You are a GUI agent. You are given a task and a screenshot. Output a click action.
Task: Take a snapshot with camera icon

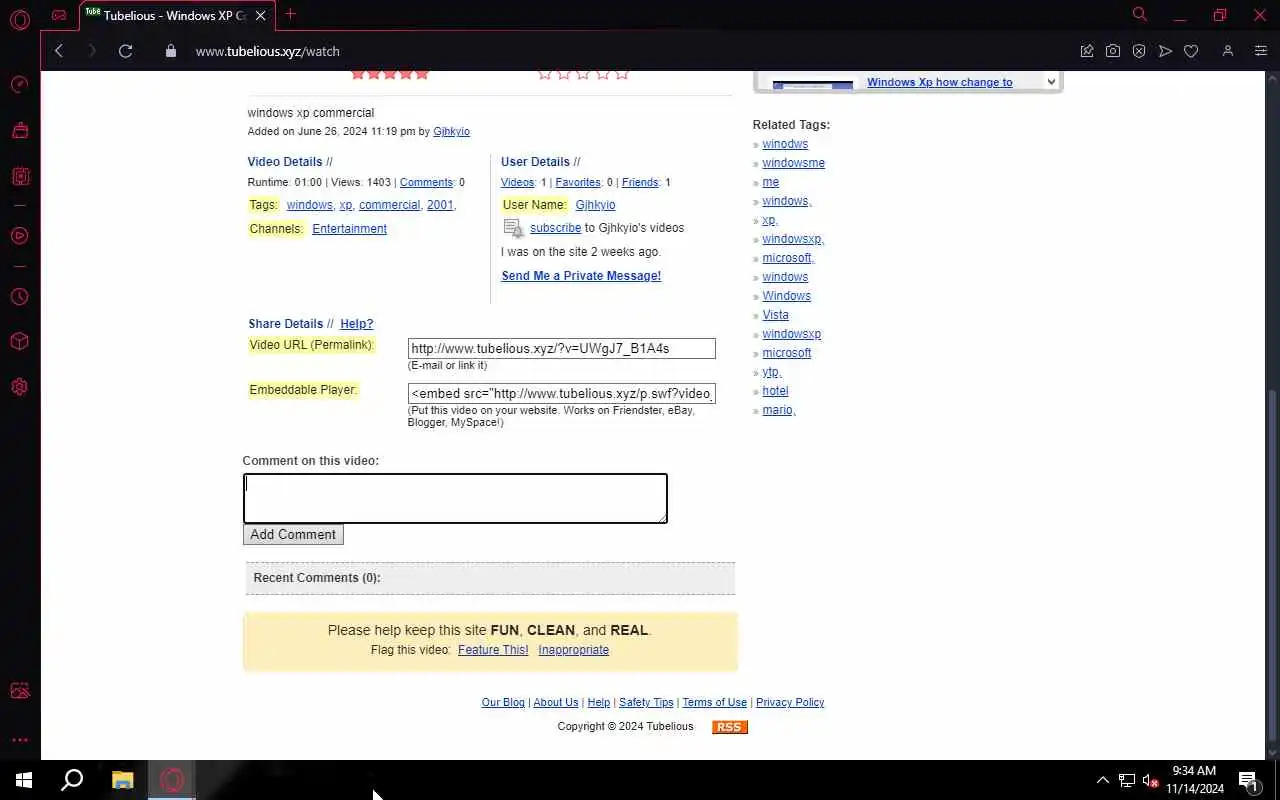(x=1113, y=51)
